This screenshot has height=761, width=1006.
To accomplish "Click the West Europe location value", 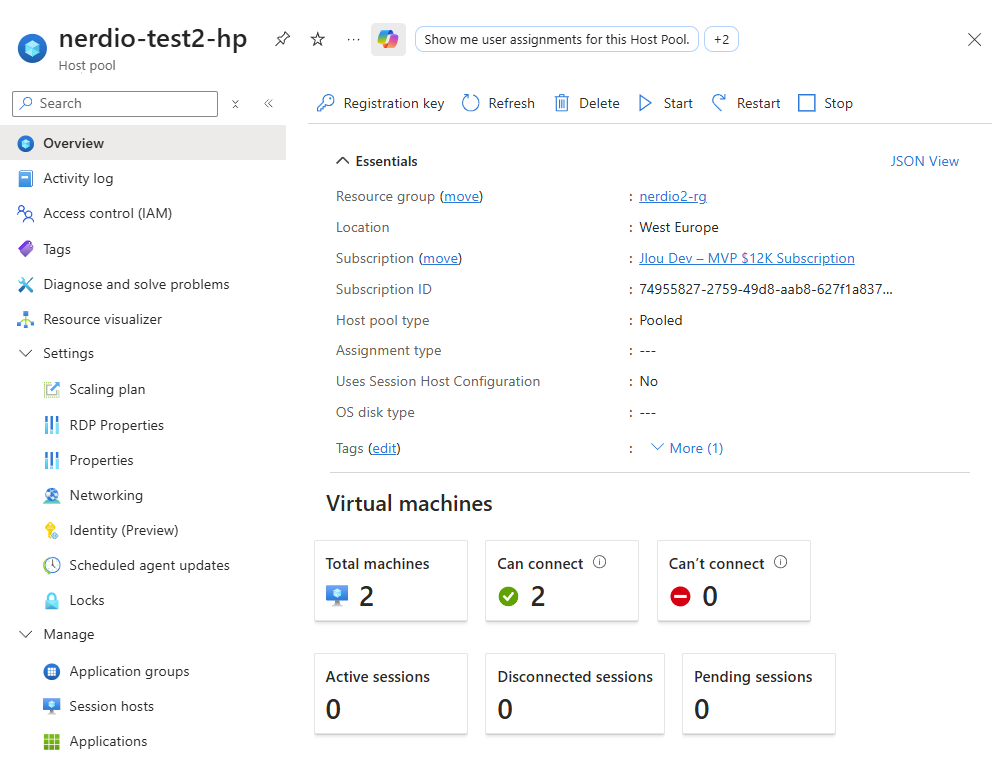I will click(679, 227).
